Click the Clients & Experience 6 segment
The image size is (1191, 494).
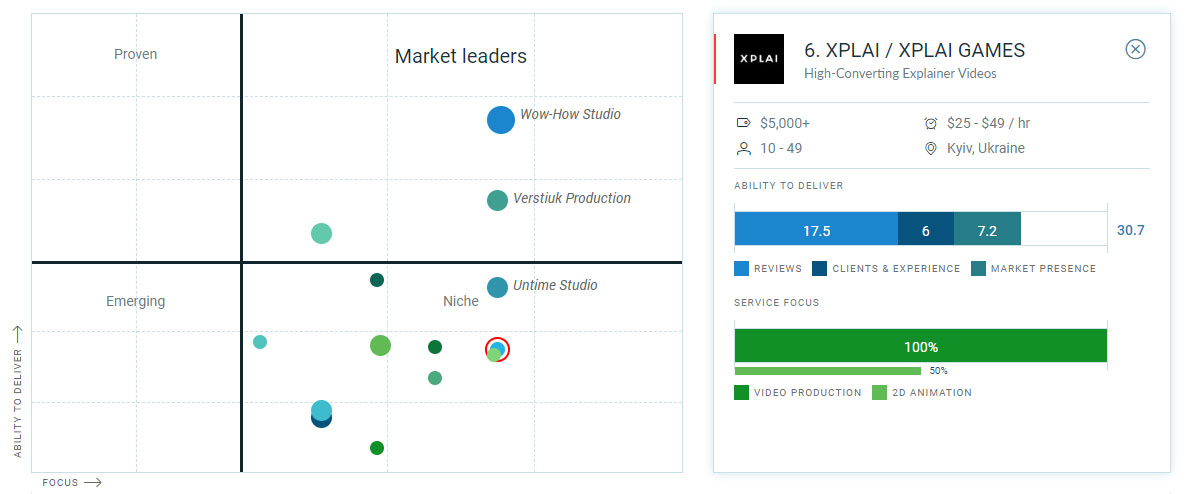925,230
